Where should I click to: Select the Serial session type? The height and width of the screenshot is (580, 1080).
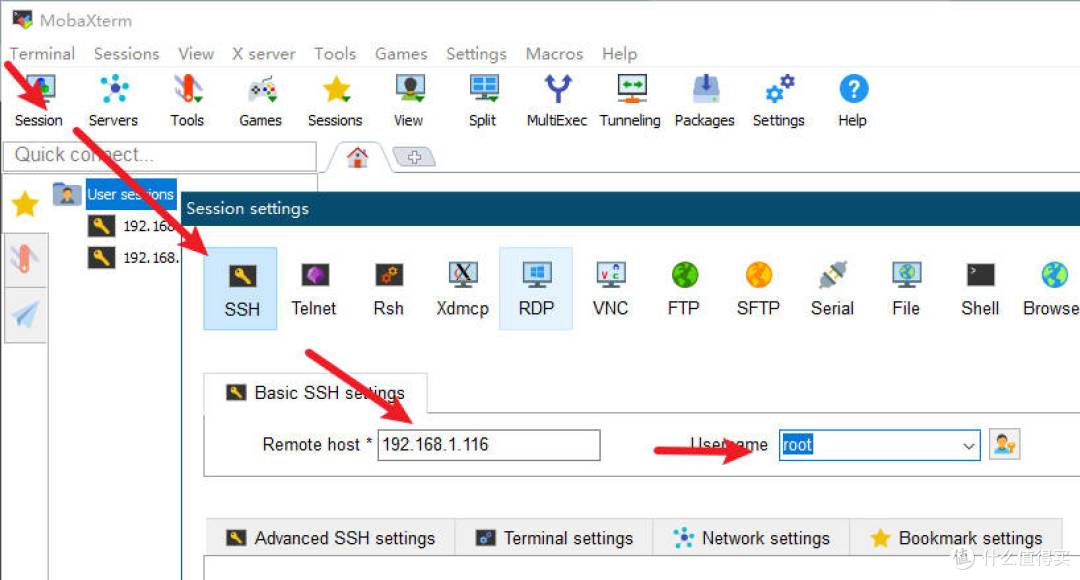832,289
